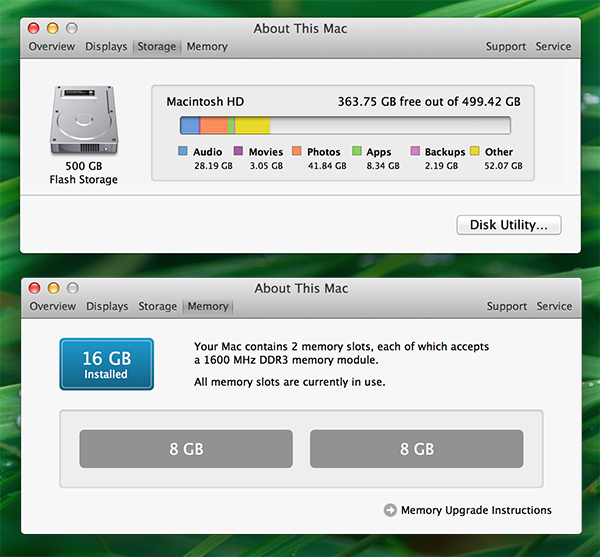
Task: Click the yellow Other segment of storage bar
Action: tap(253, 125)
